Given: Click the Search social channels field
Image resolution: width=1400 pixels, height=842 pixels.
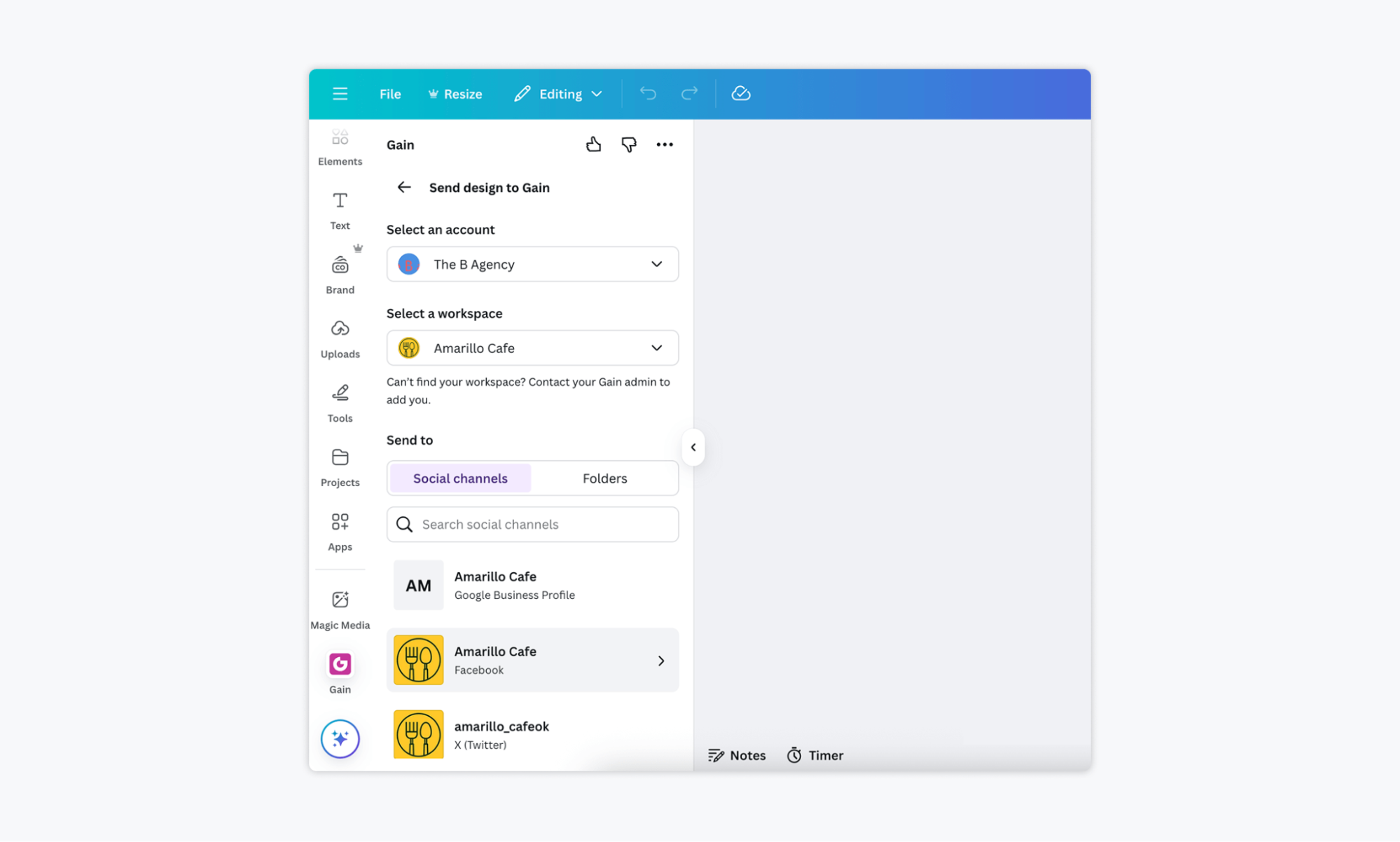Looking at the screenshot, I should pos(543,524).
